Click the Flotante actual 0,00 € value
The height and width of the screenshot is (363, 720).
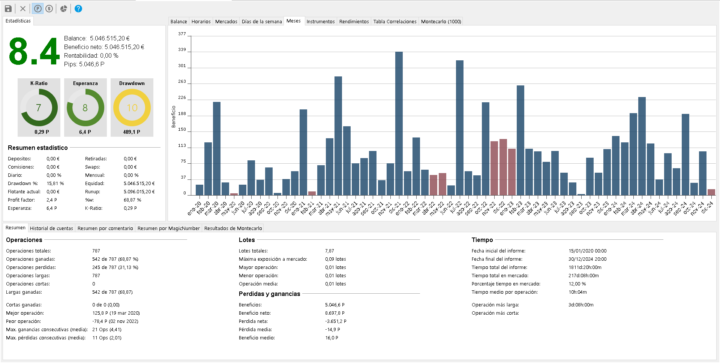click(x=53, y=191)
